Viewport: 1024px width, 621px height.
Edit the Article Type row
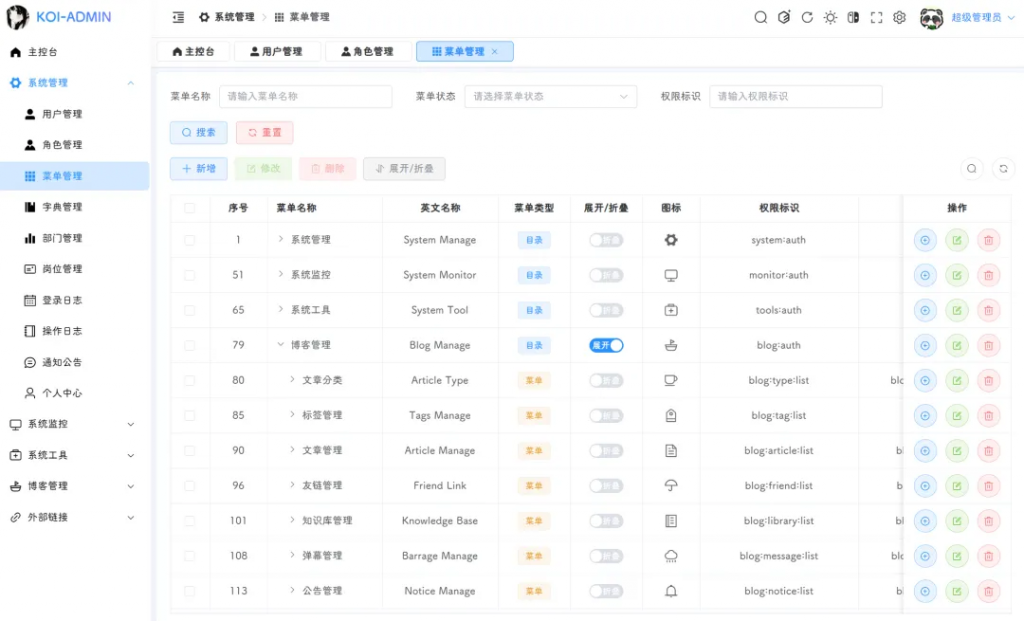(x=957, y=381)
